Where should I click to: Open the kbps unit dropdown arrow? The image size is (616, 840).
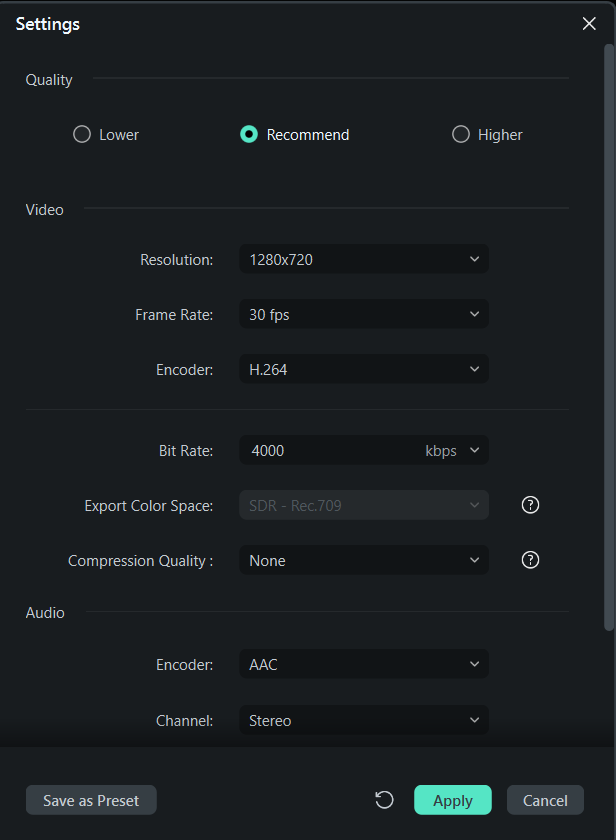474,450
